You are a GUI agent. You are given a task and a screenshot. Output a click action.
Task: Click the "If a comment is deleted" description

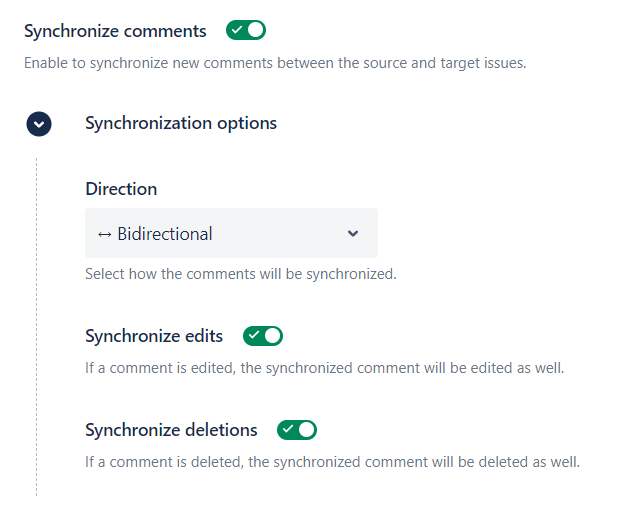[332, 462]
